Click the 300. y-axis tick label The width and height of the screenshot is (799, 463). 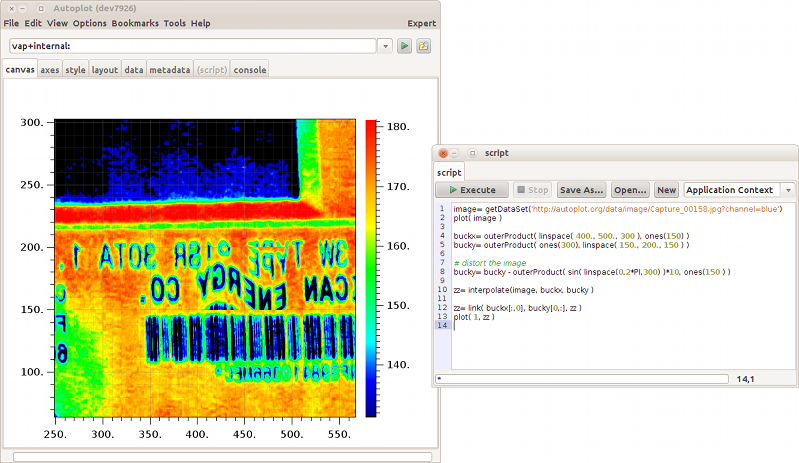click(x=32, y=122)
